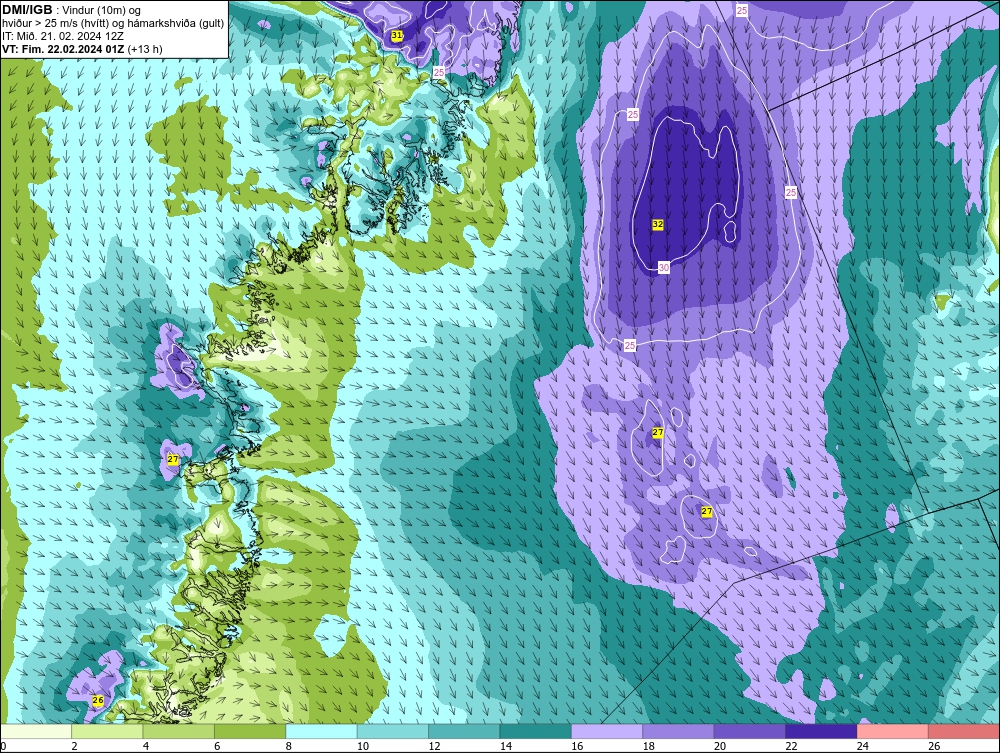This screenshot has height=753, width=1000.
Task: Select the white 30 contour label
Action: [664, 268]
